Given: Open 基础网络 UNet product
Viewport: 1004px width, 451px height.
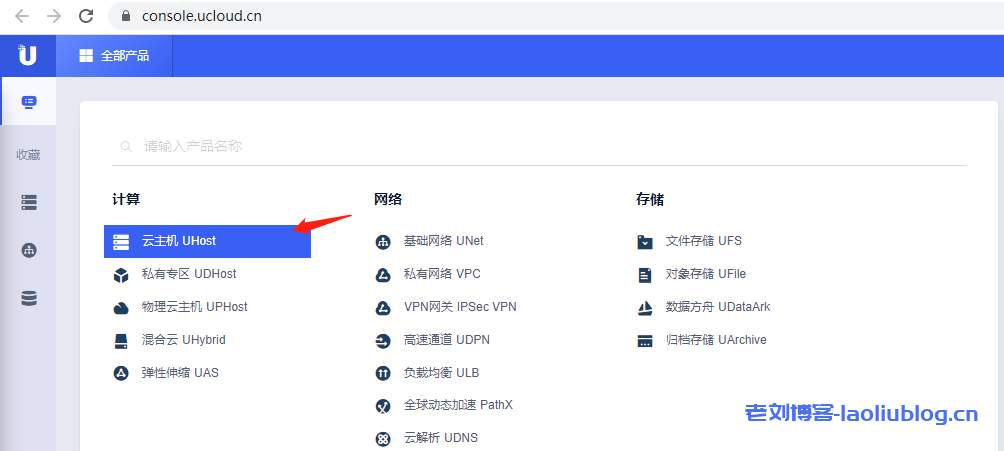Looking at the screenshot, I should pos(443,241).
